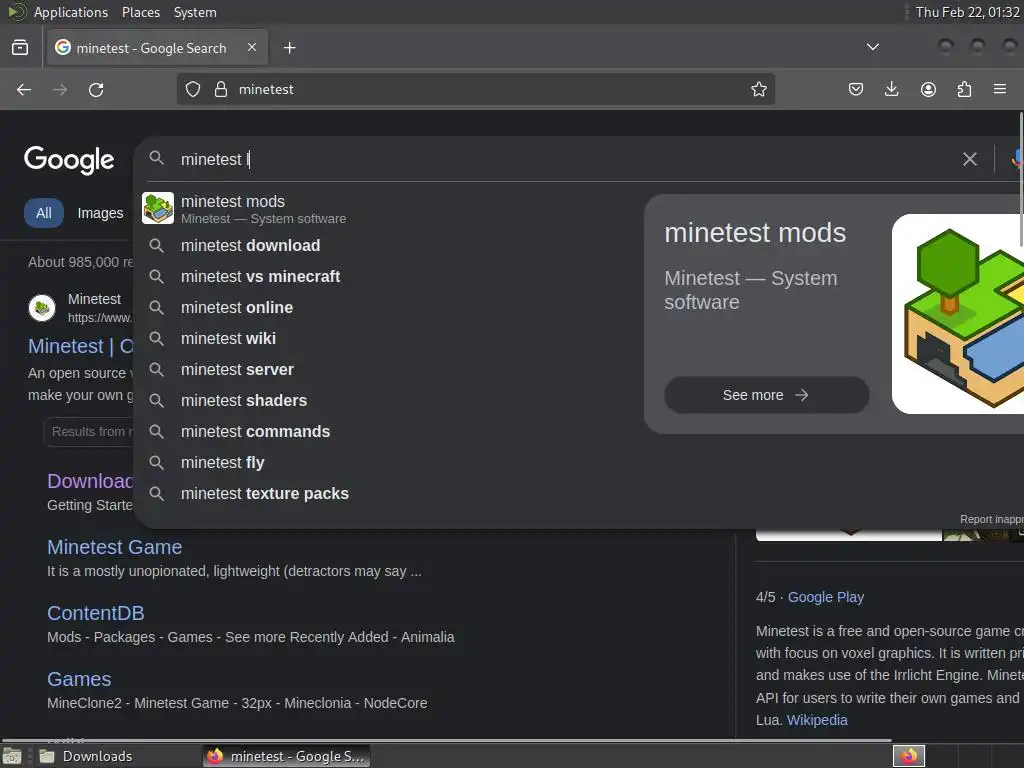Image resolution: width=1024 pixels, height=768 pixels.
Task: Close the minetest Google Search tab
Action: click(251, 47)
